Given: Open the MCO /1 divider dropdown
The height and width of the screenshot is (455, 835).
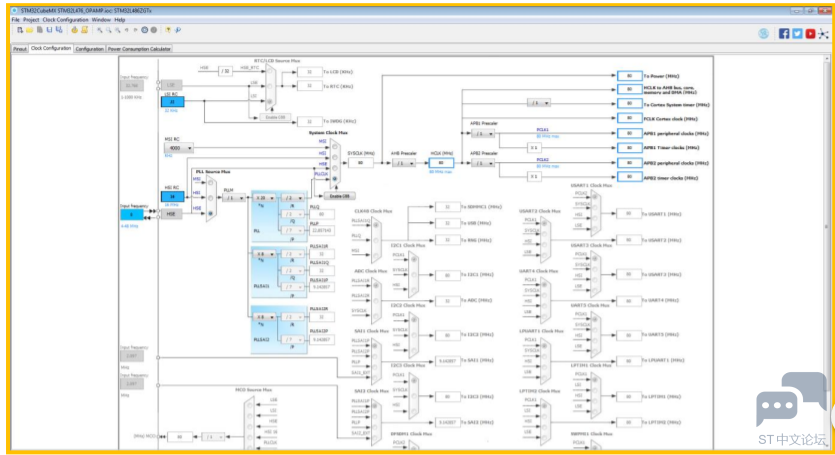Looking at the screenshot, I should tap(214, 437).
